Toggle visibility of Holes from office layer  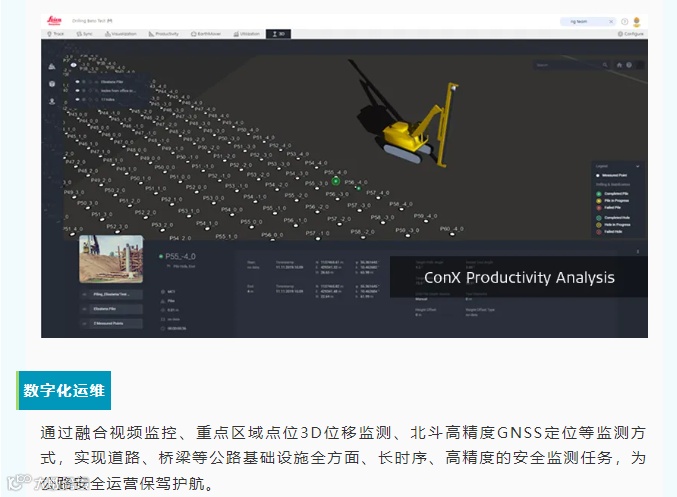coord(78,91)
